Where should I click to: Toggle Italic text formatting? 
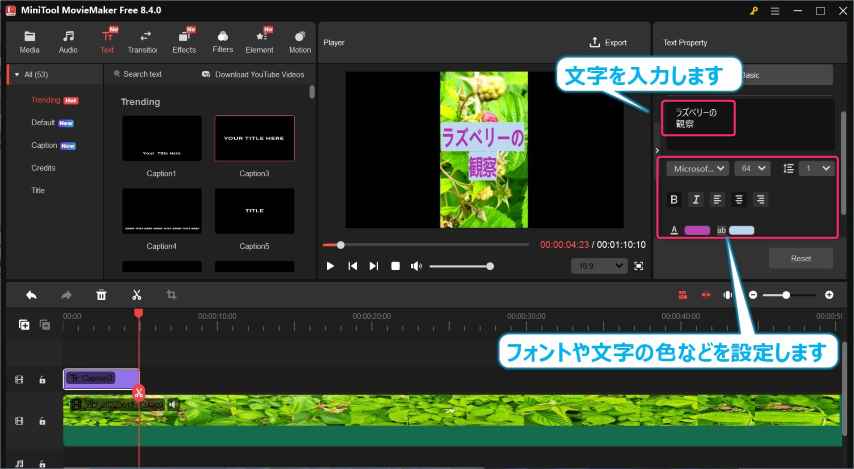pyautogui.click(x=696, y=200)
